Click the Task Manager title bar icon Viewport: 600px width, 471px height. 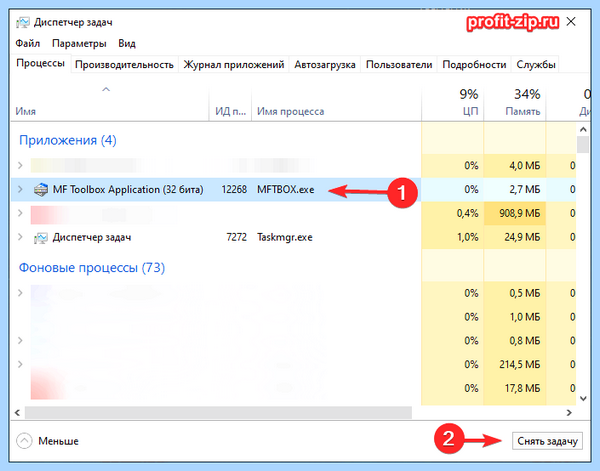pyautogui.click(x=23, y=23)
